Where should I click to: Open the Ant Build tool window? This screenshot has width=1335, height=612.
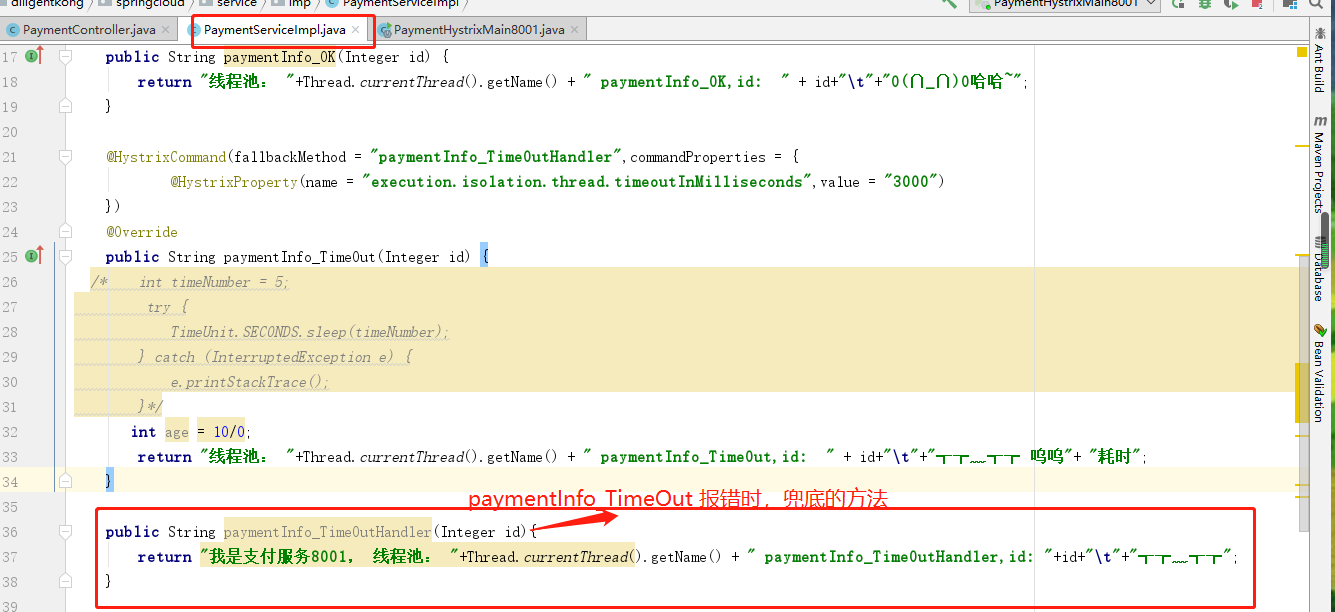coord(1320,60)
